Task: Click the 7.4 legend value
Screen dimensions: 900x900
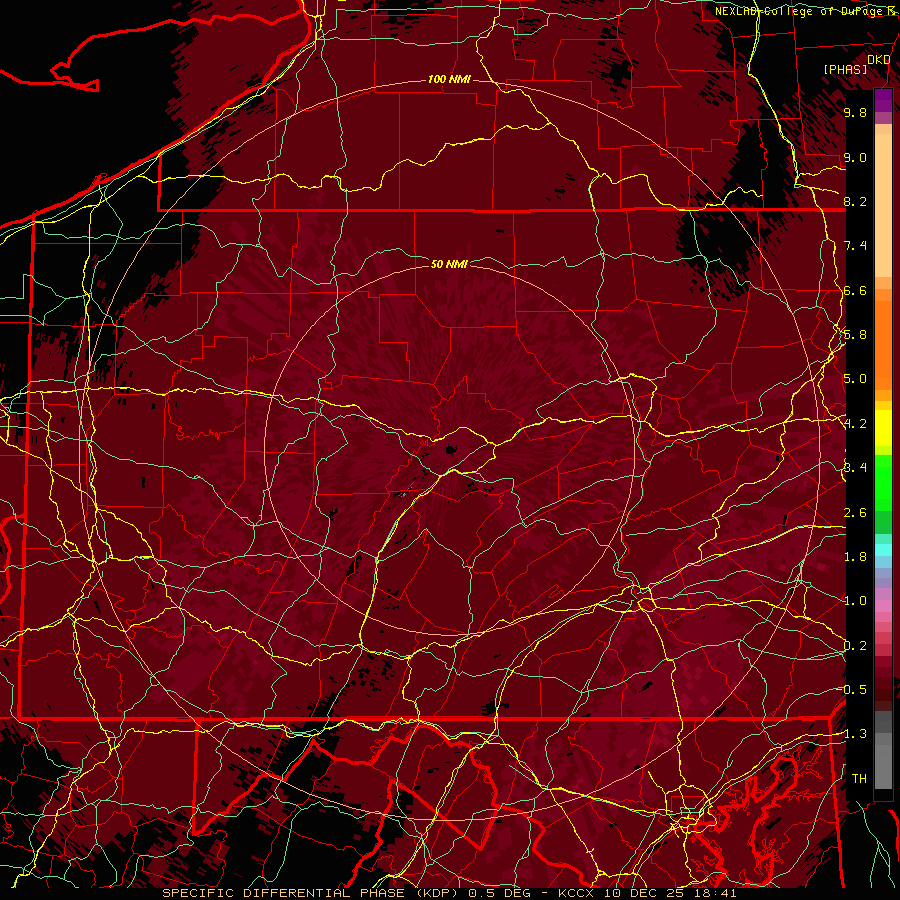Action: 855,246
